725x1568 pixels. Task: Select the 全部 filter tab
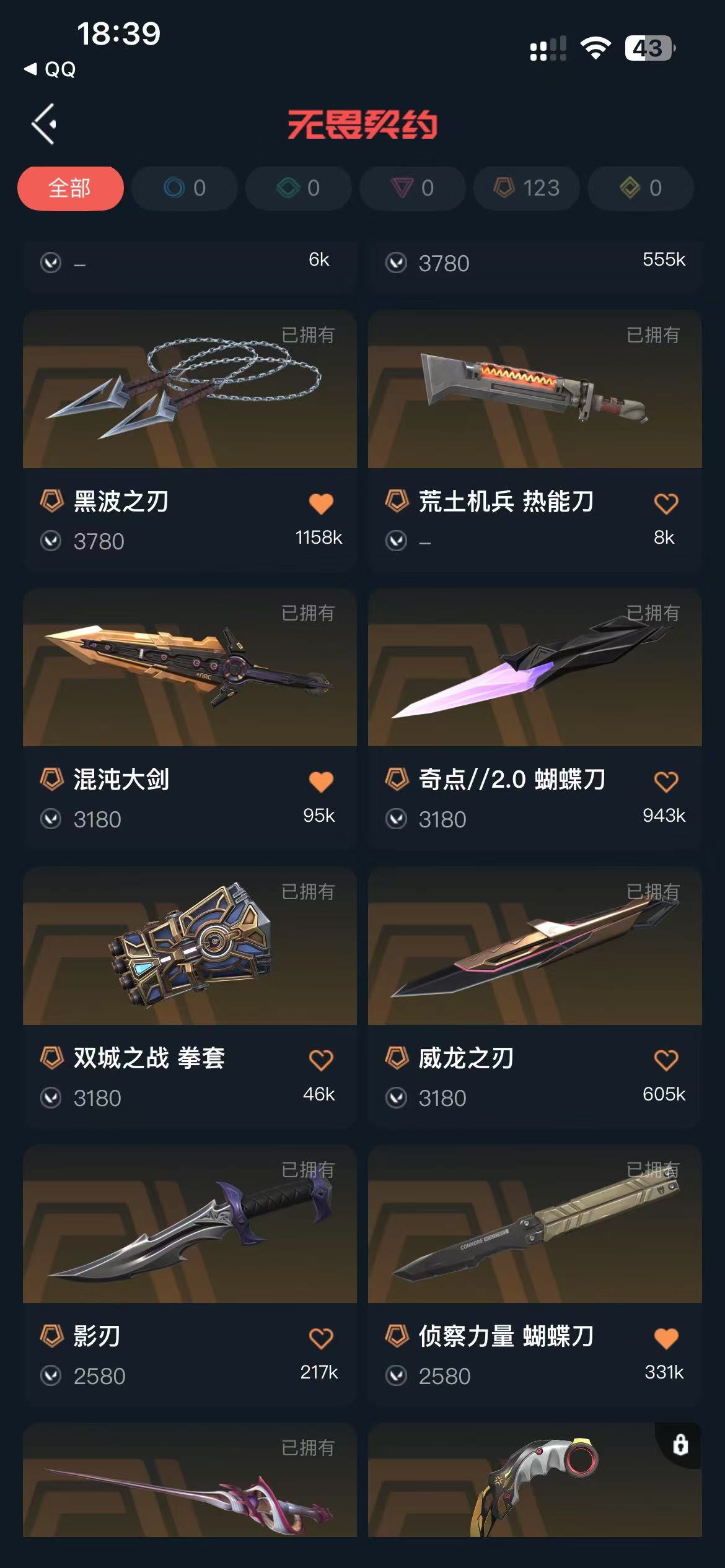tap(70, 188)
